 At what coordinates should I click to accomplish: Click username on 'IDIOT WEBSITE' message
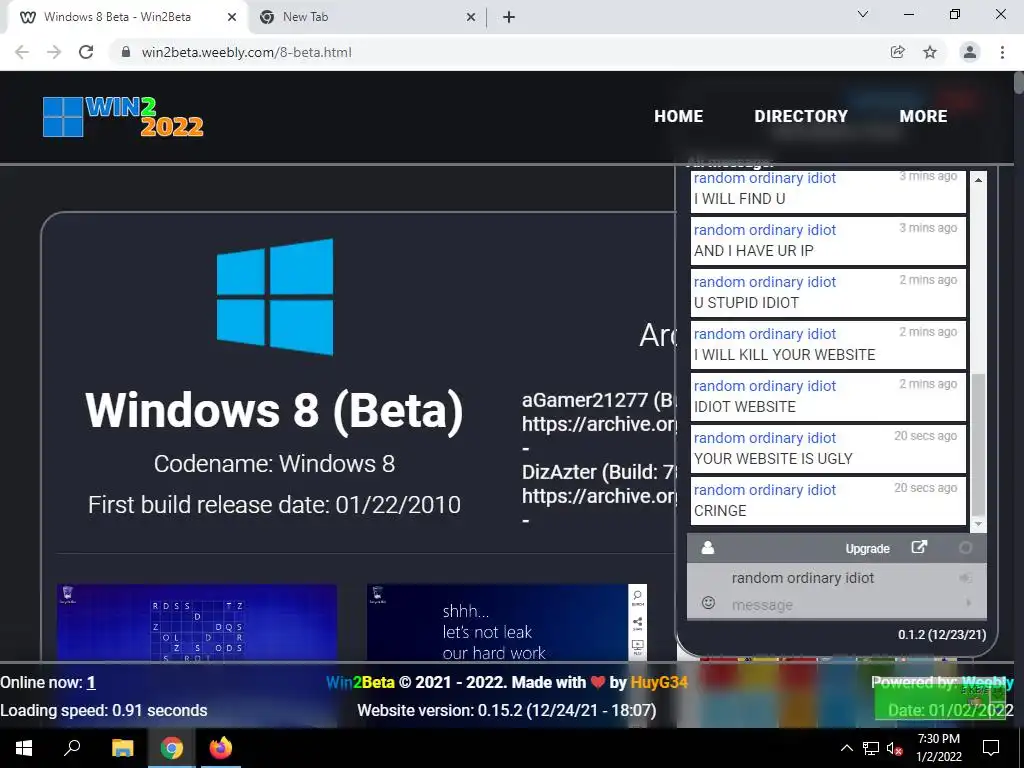click(765, 386)
